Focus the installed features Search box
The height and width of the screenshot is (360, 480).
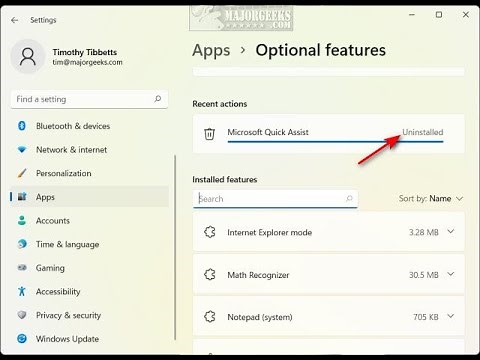pos(275,199)
